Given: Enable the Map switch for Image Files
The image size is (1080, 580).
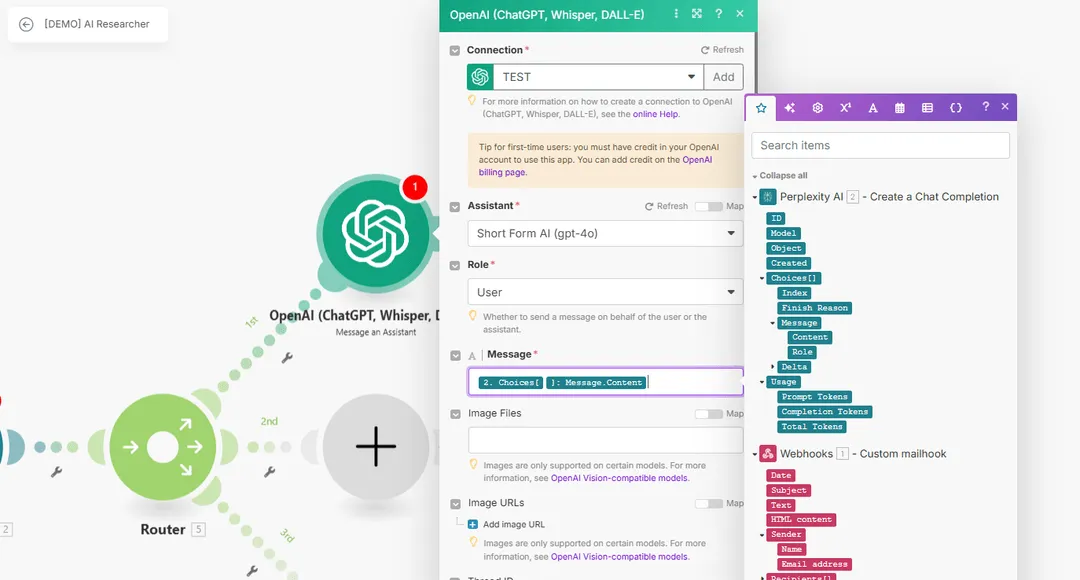Looking at the screenshot, I should click(x=709, y=414).
